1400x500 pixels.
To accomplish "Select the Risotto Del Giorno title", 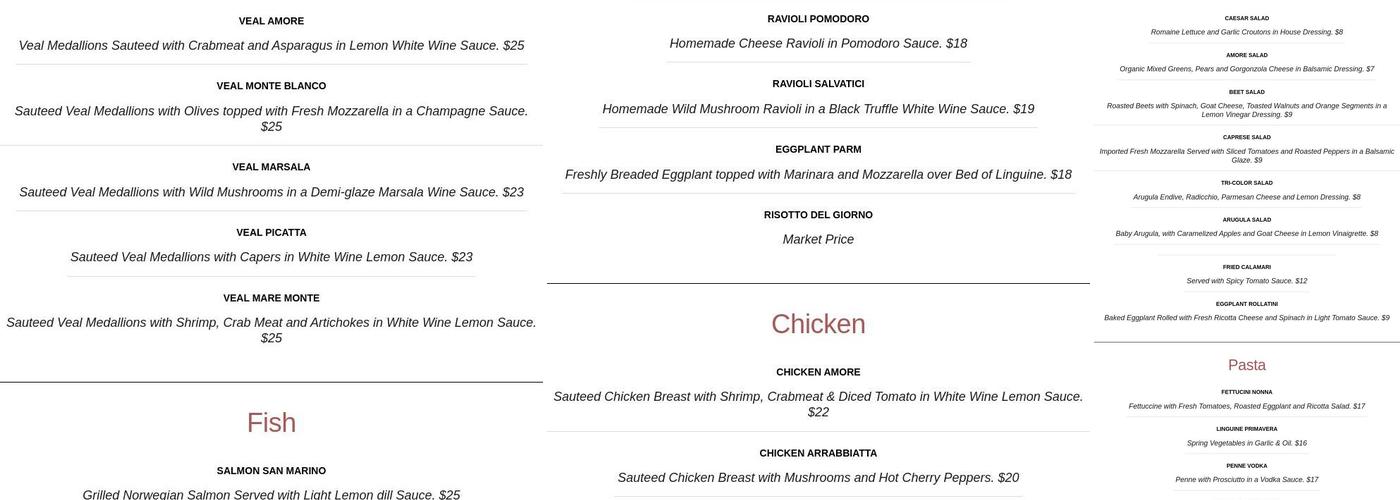I will click(818, 215).
